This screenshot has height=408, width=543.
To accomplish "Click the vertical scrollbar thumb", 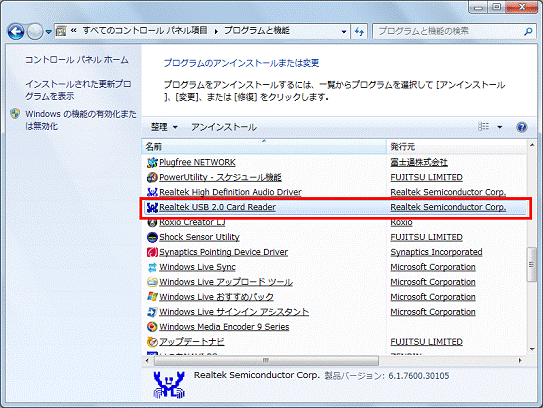I will pyautogui.click(x=532, y=265).
